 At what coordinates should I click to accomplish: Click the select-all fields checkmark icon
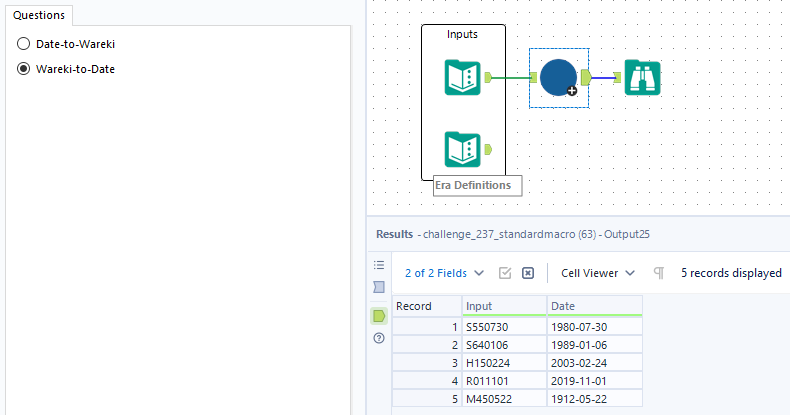pos(505,273)
